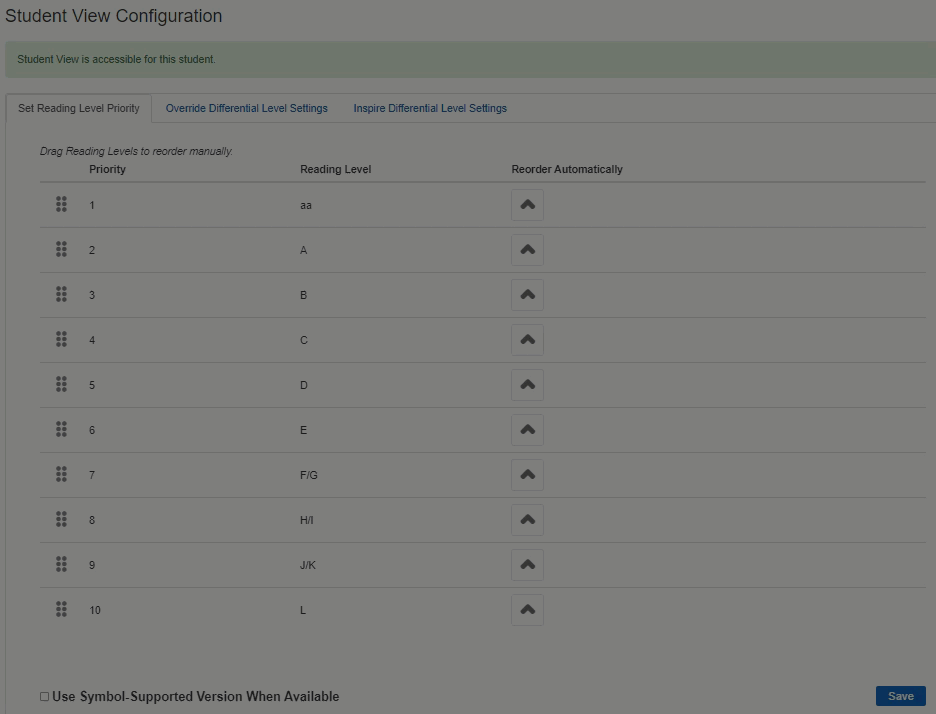
Task: Switch to Inspire Differential Level Settings tab
Action: point(430,108)
